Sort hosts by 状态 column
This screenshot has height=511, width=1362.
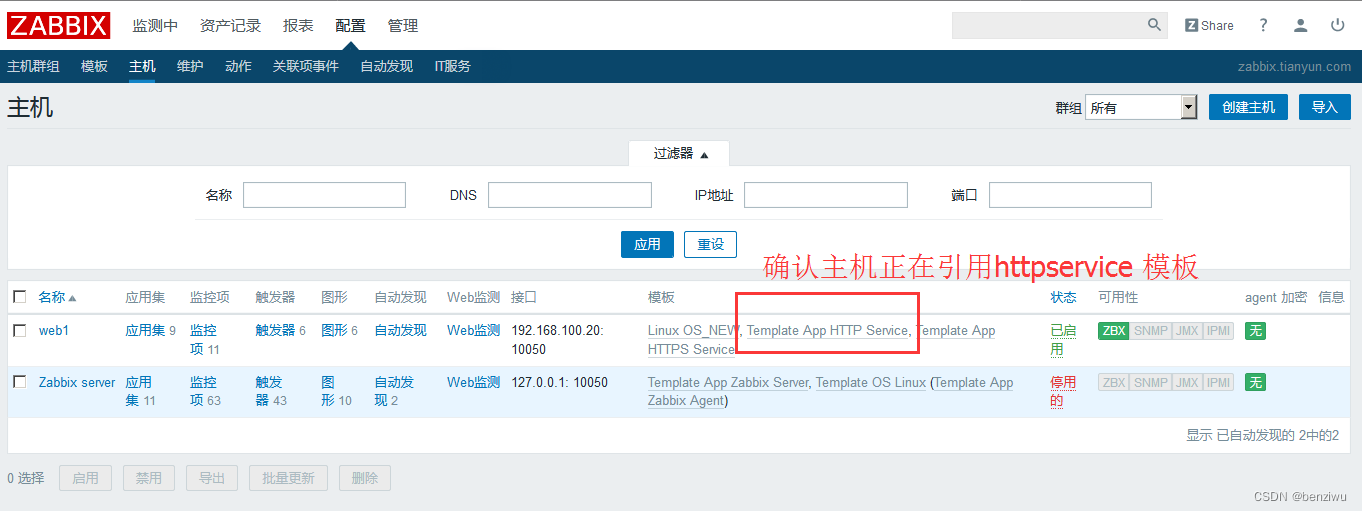pos(1063,297)
